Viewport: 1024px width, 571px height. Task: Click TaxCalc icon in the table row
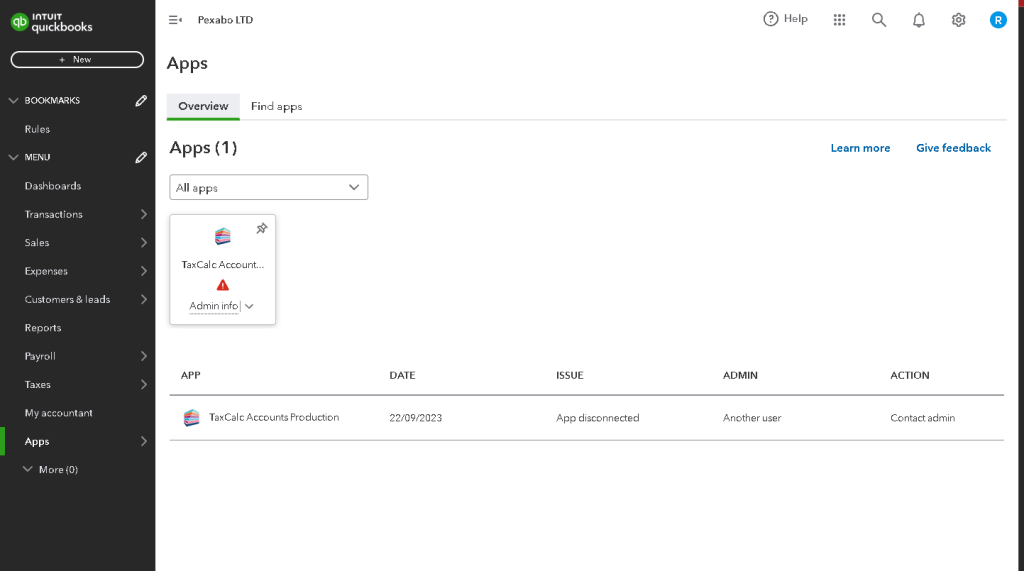pos(191,417)
